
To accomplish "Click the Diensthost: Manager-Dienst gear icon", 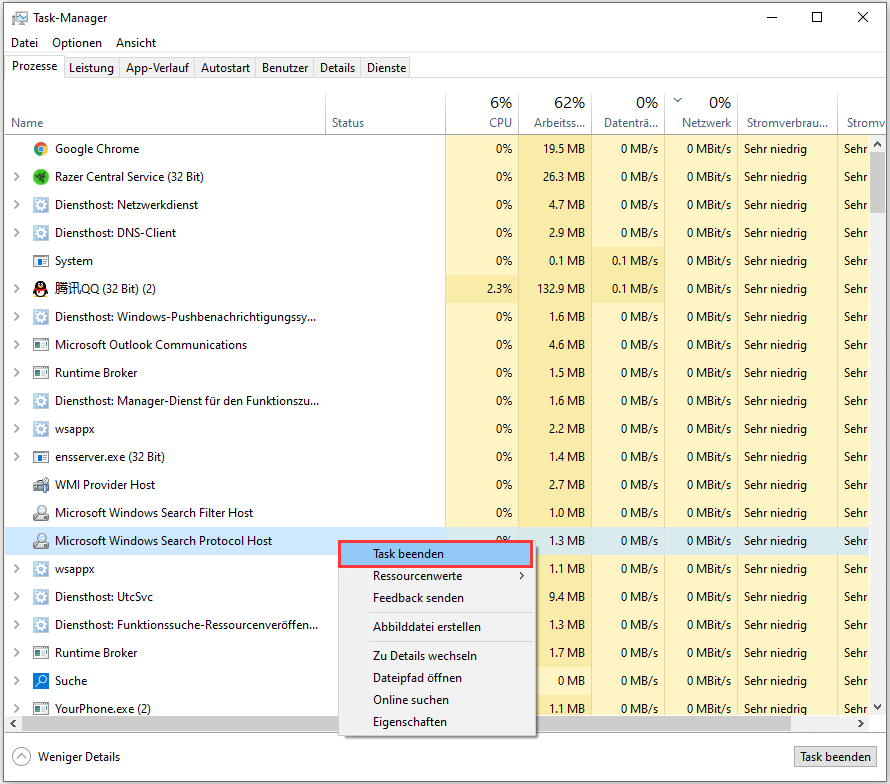I will pyautogui.click(x=40, y=401).
